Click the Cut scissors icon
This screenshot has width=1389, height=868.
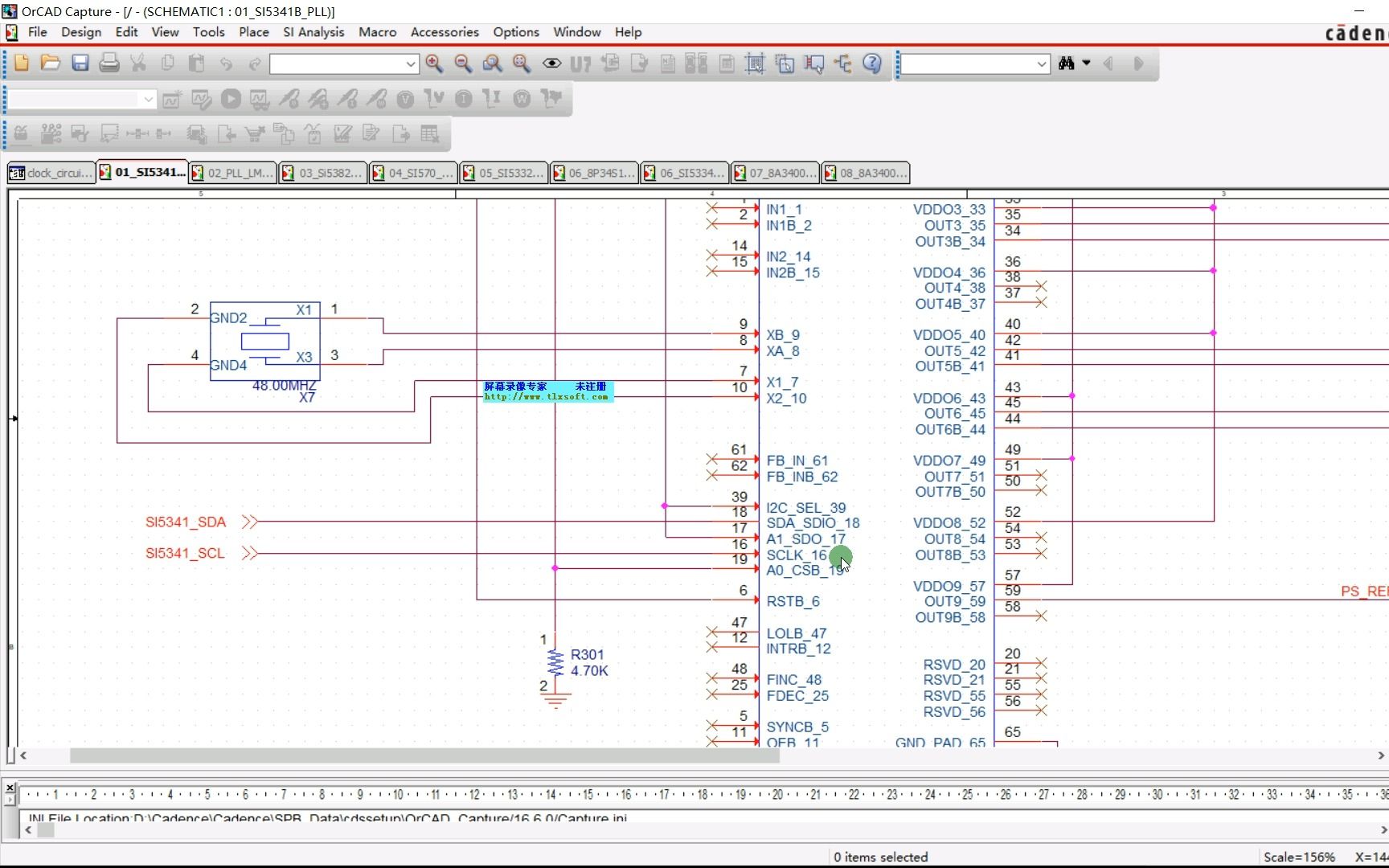click(138, 63)
